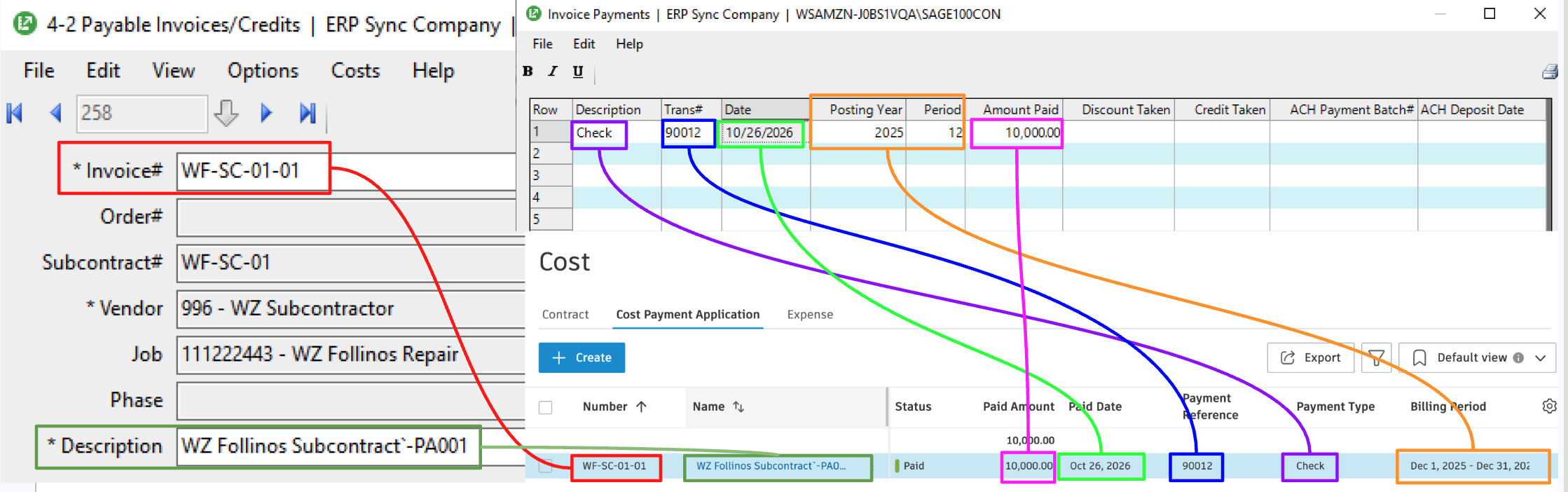Toggle Bold formatting in Invoice Payments
The image size is (1568, 492).
pos(528,71)
